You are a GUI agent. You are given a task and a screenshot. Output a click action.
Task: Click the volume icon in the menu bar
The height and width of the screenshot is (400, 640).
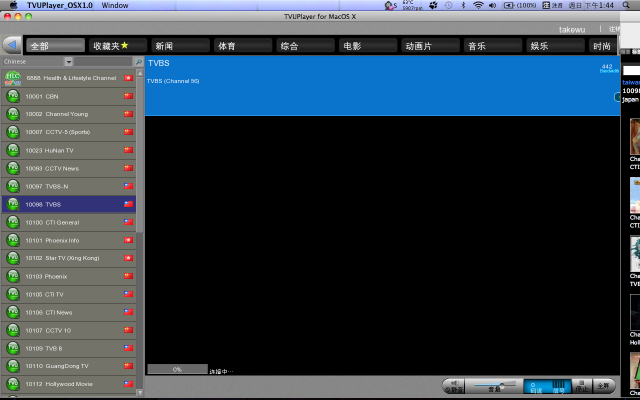pos(493,5)
